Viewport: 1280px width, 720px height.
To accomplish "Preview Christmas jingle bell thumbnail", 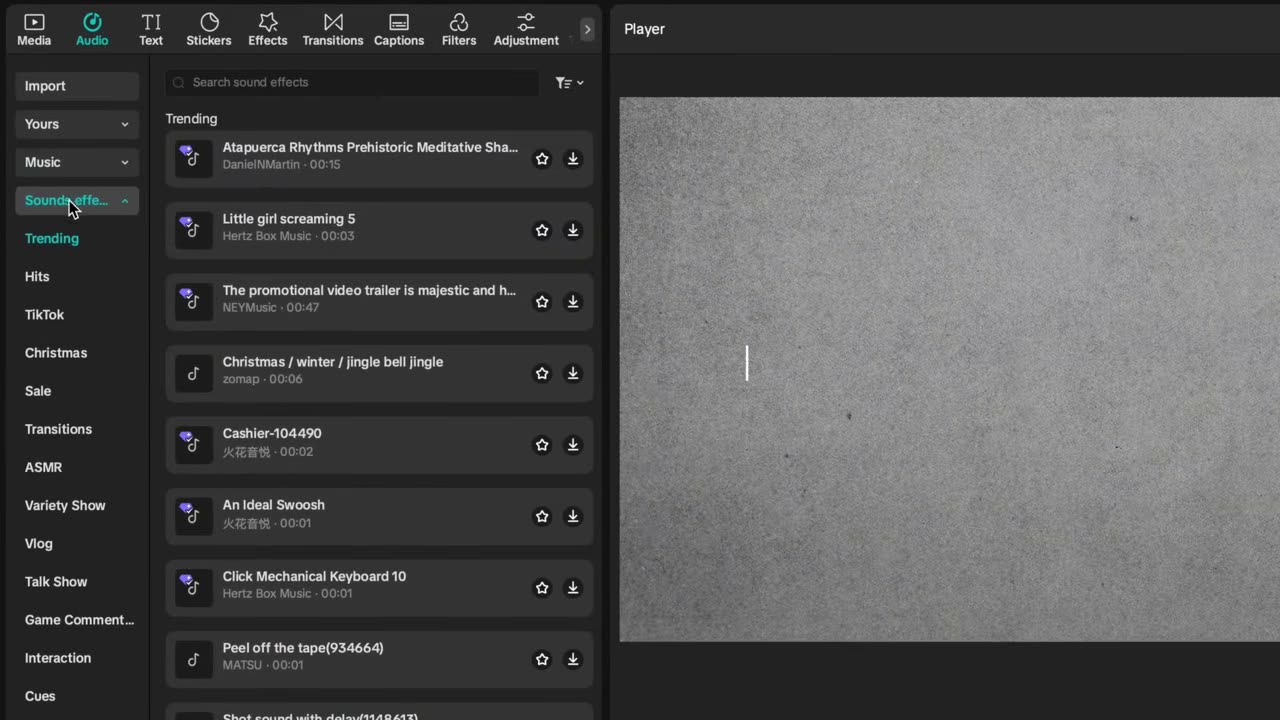I will (x=194, y=373).
